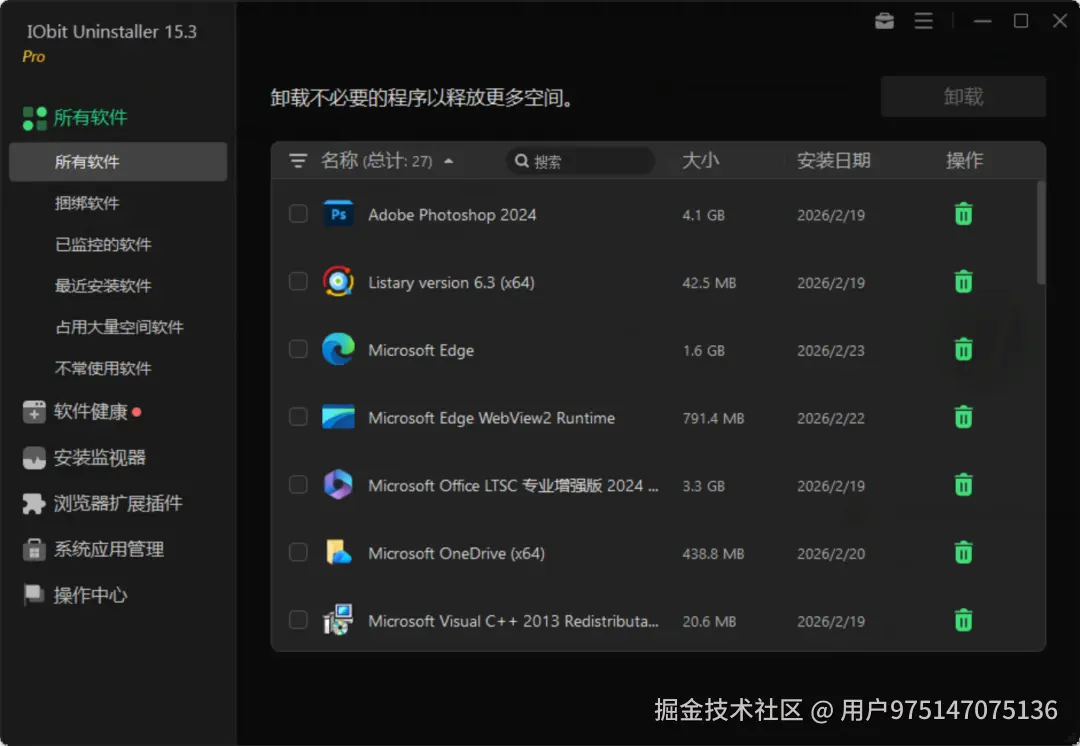Select the Microsoft Edge WebView2 Runtime name
The image size is (1080, 746).
pos(491,418)
